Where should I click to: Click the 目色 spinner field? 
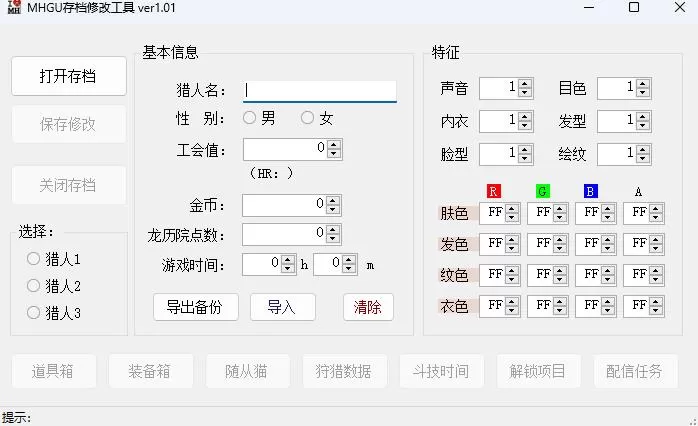click(x=624, y=88)
